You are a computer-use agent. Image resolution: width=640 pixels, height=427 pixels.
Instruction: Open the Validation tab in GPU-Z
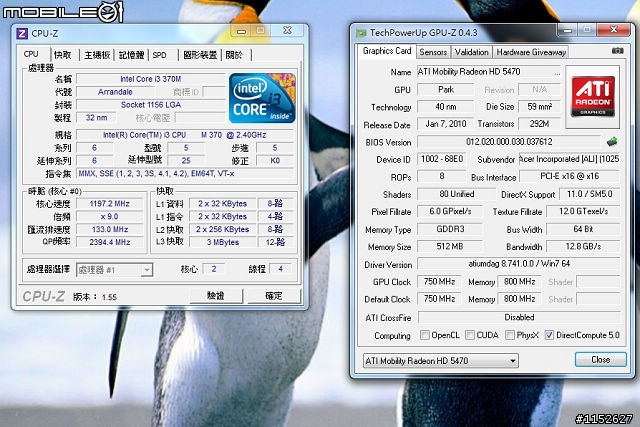(x=471, y=52)
